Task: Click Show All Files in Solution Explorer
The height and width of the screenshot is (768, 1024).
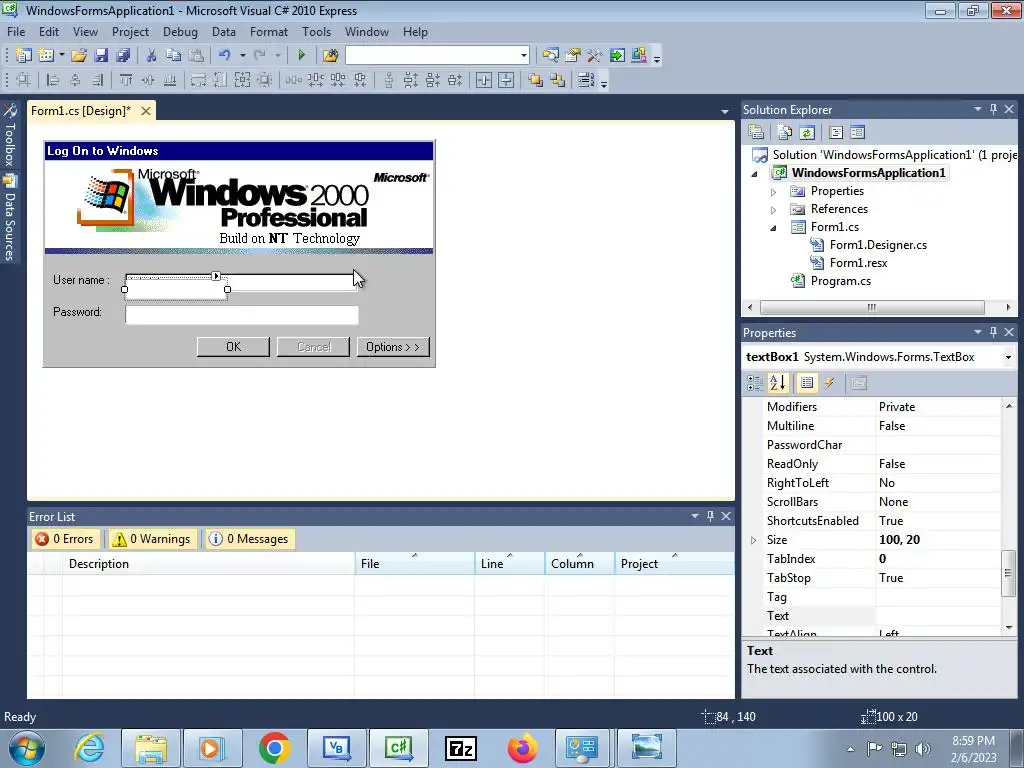Action: pos(785,133)
